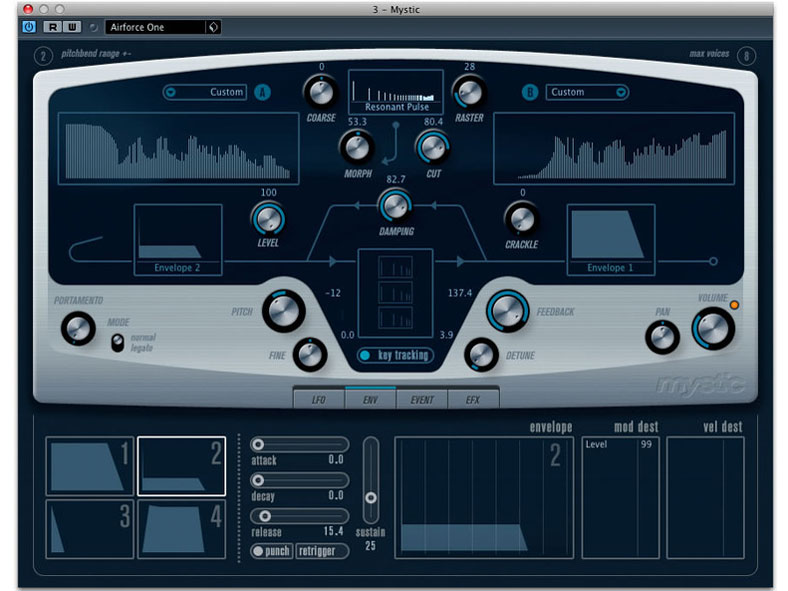This screenshot has width=788, height=591.
Task: Select the circular A filter button
Action: click(x=262, y=92)
